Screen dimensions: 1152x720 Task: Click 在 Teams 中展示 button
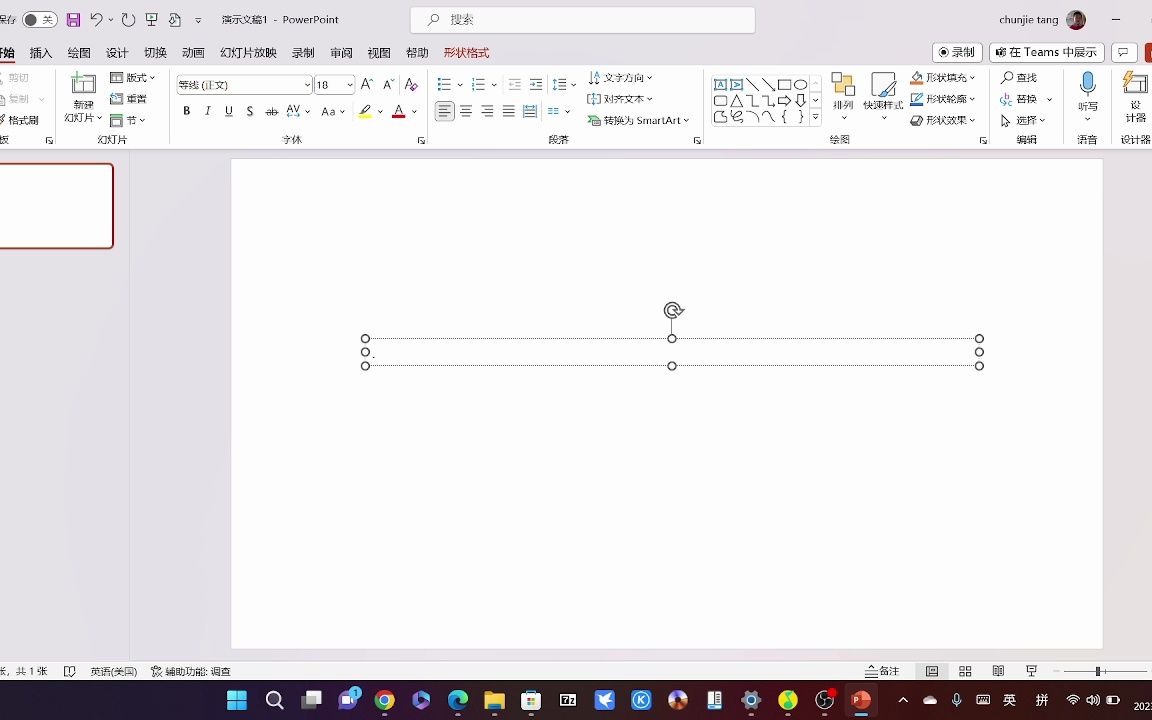[x=1046, y=52]
